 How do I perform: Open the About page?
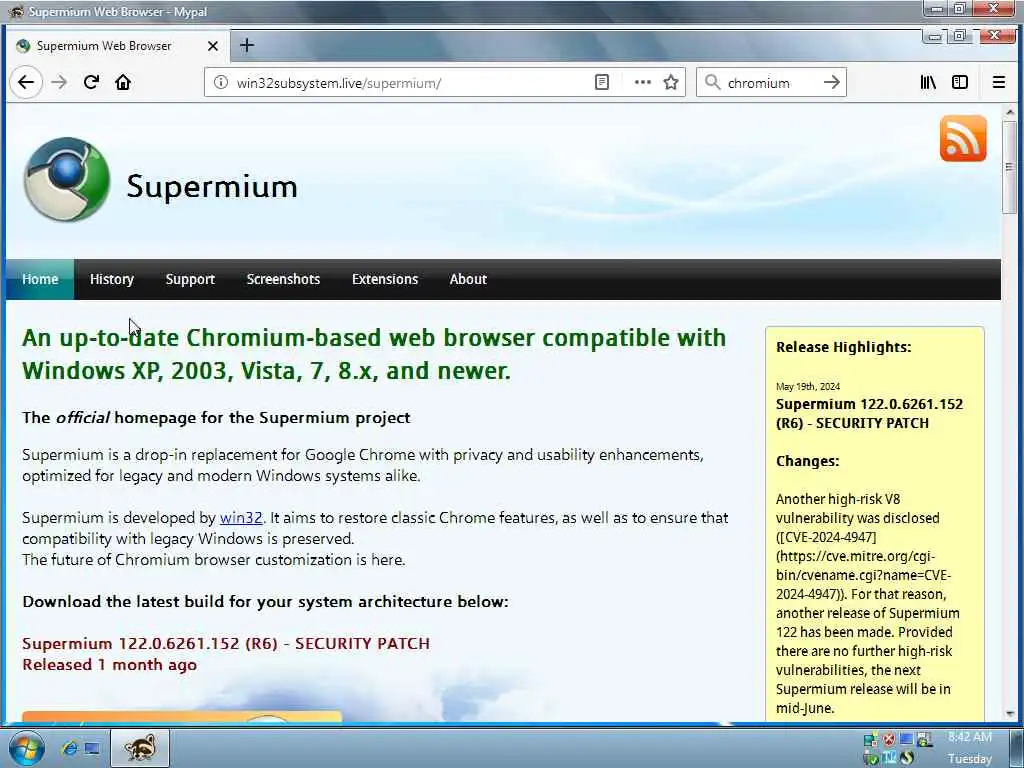tap(468, 279)
